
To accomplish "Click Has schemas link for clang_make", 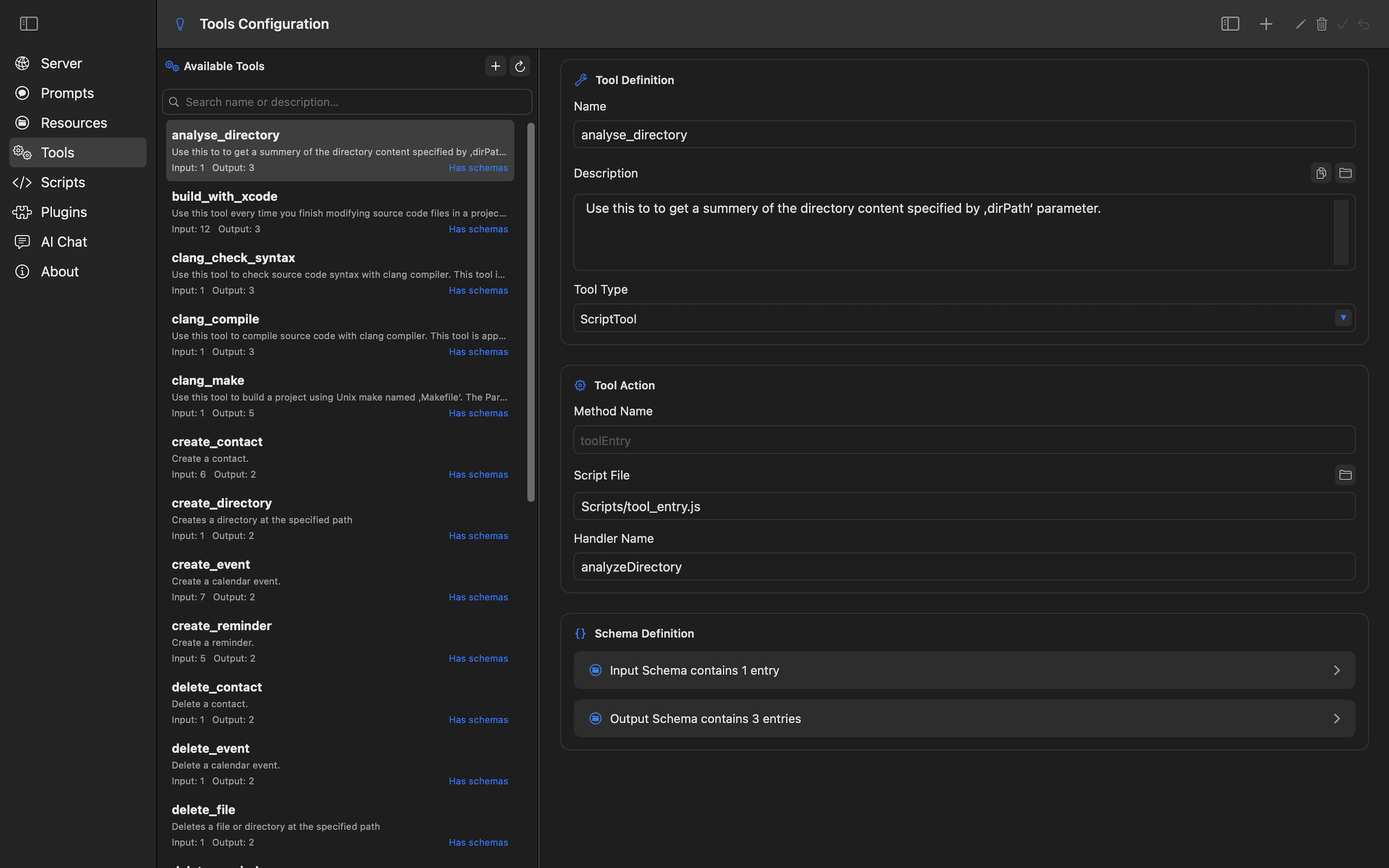I will [478, 413].
